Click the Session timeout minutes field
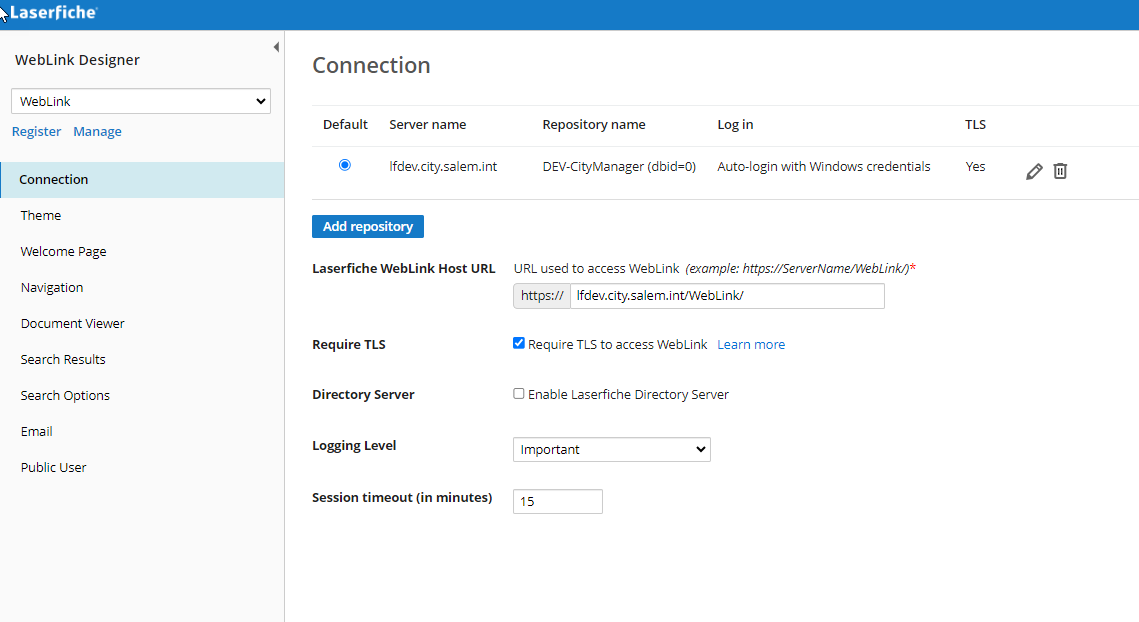 tap(558, 501)
